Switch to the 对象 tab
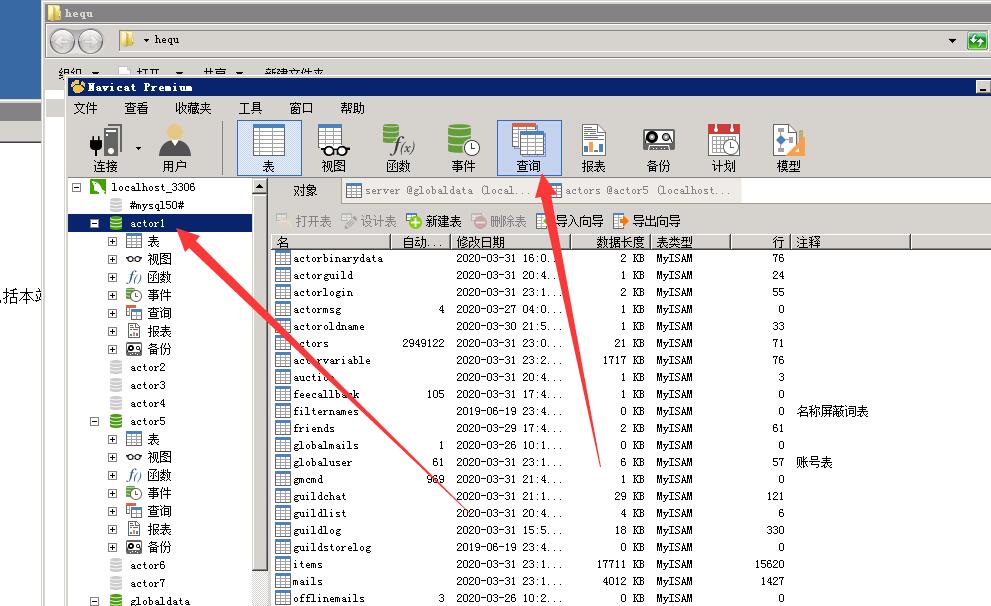The height and width of the screenshot is (606, 991). tap(305, 190)
